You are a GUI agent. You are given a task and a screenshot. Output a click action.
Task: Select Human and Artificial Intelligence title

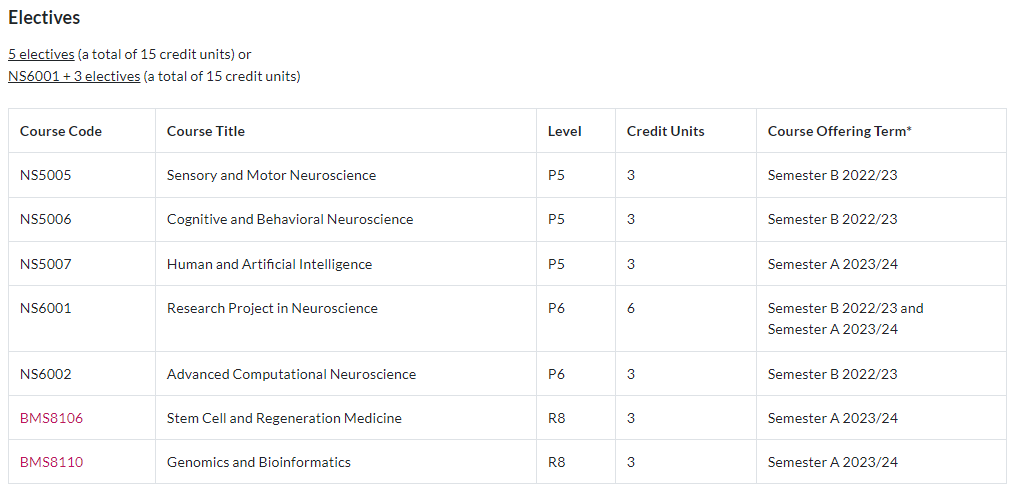(270, 264)
